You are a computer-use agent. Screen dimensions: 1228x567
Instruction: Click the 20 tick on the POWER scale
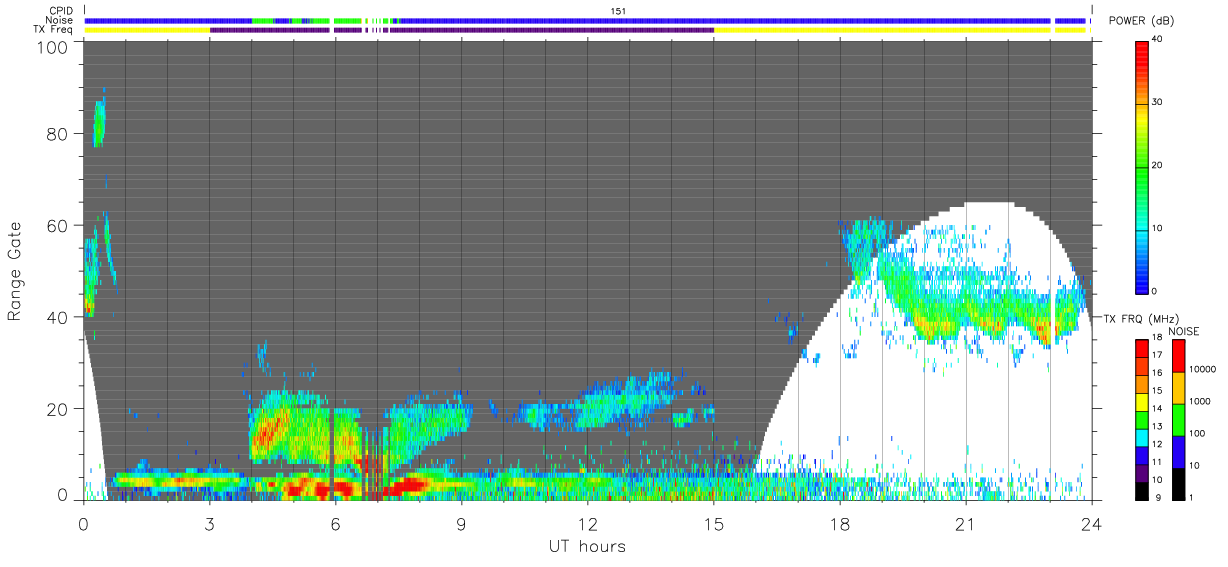tap(1157, 166)
